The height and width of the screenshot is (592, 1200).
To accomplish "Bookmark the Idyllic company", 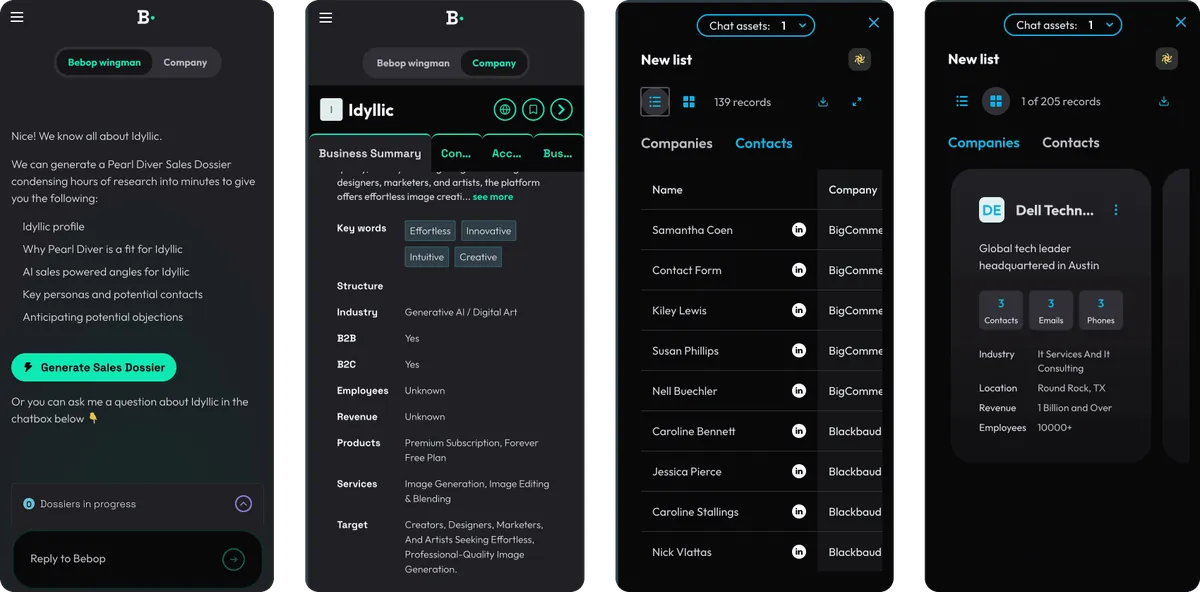I will coord(534,109).
